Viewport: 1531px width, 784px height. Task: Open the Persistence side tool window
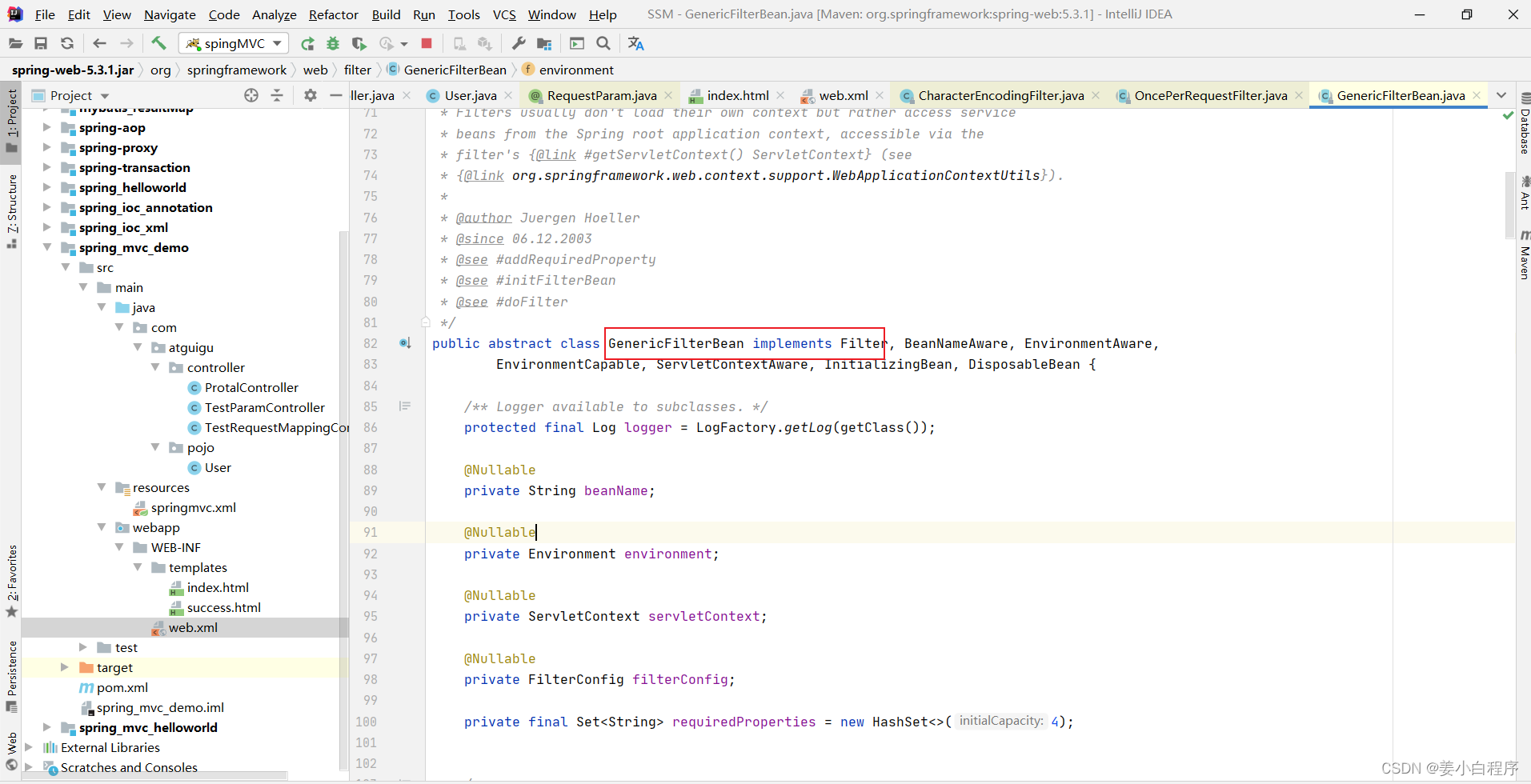[11, 677]
